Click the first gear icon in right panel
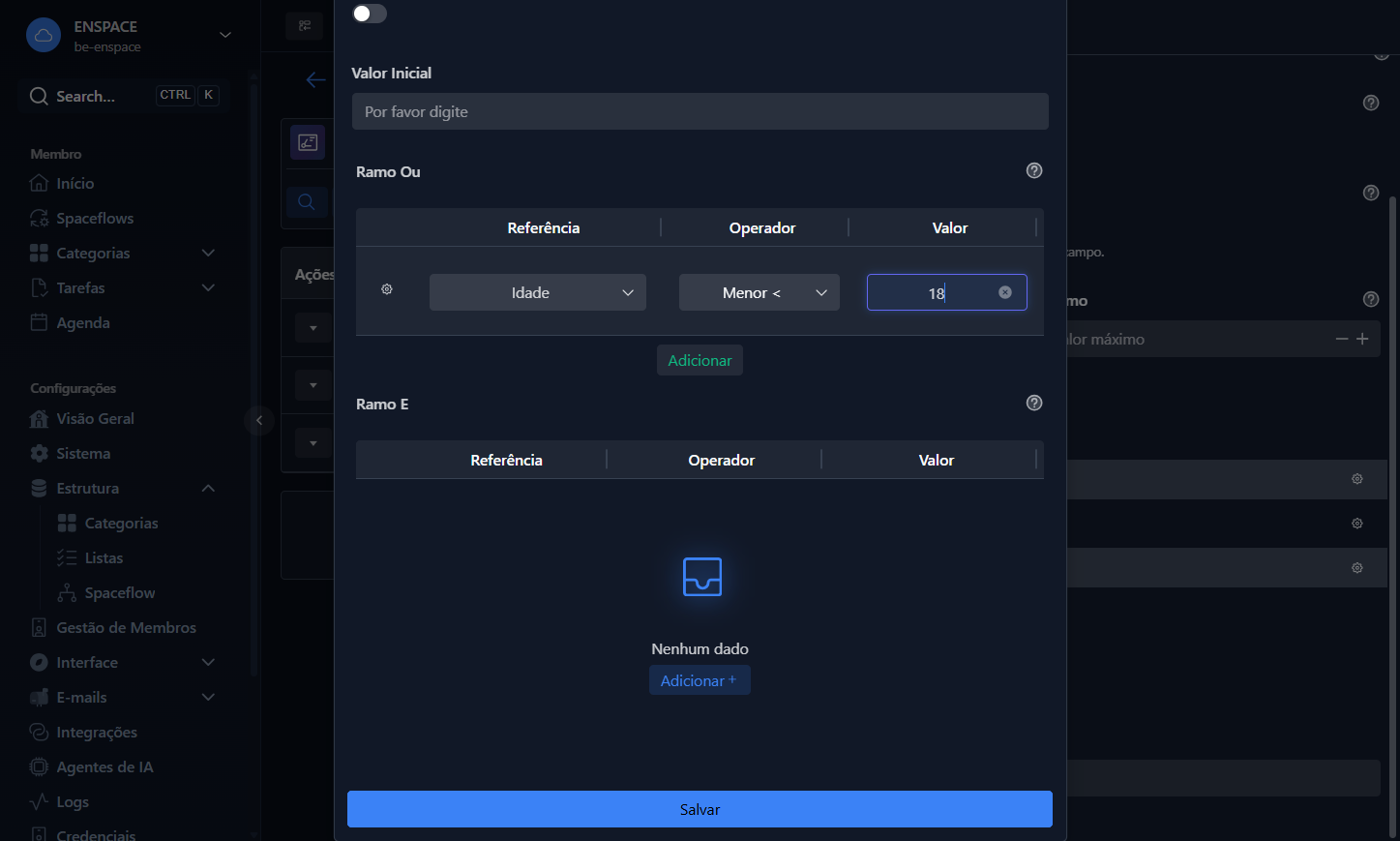 click(1357, 479)
